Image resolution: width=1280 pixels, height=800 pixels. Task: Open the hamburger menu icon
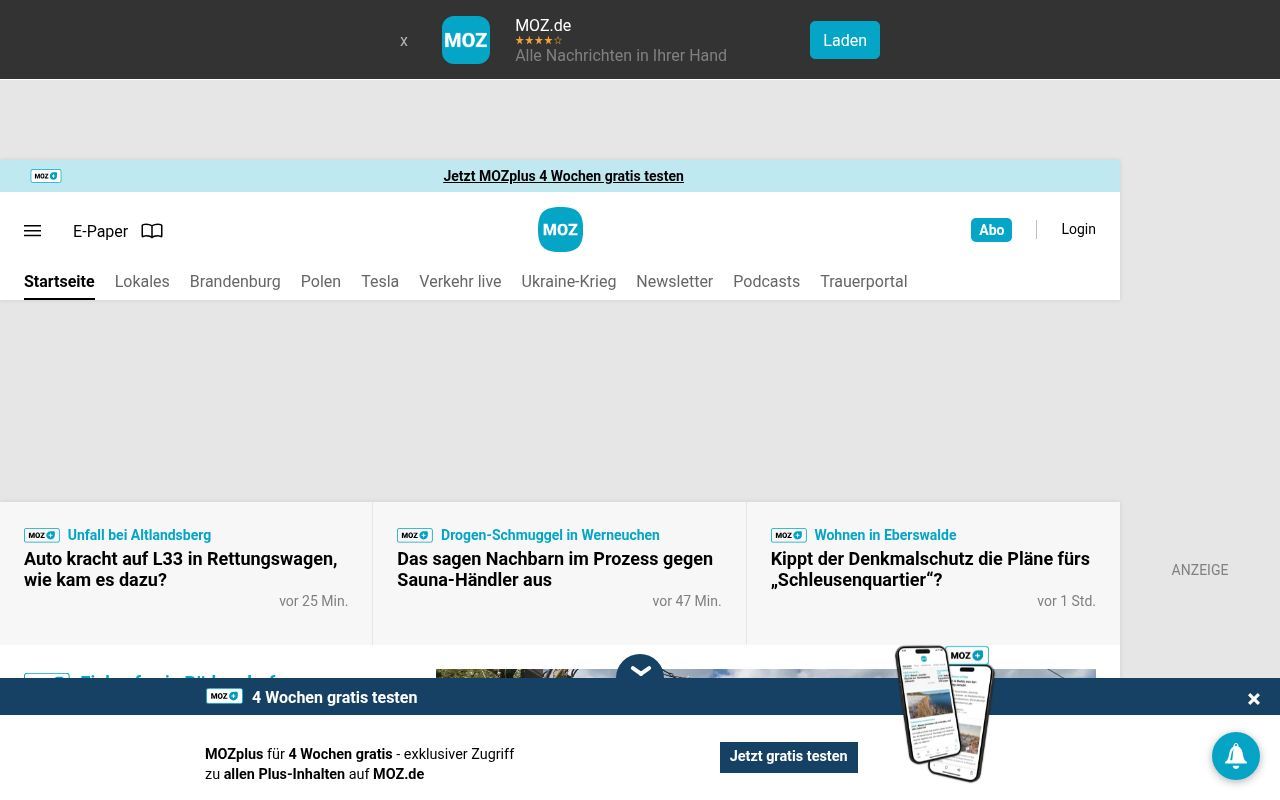pyautogui.click(x=32, y=231)
